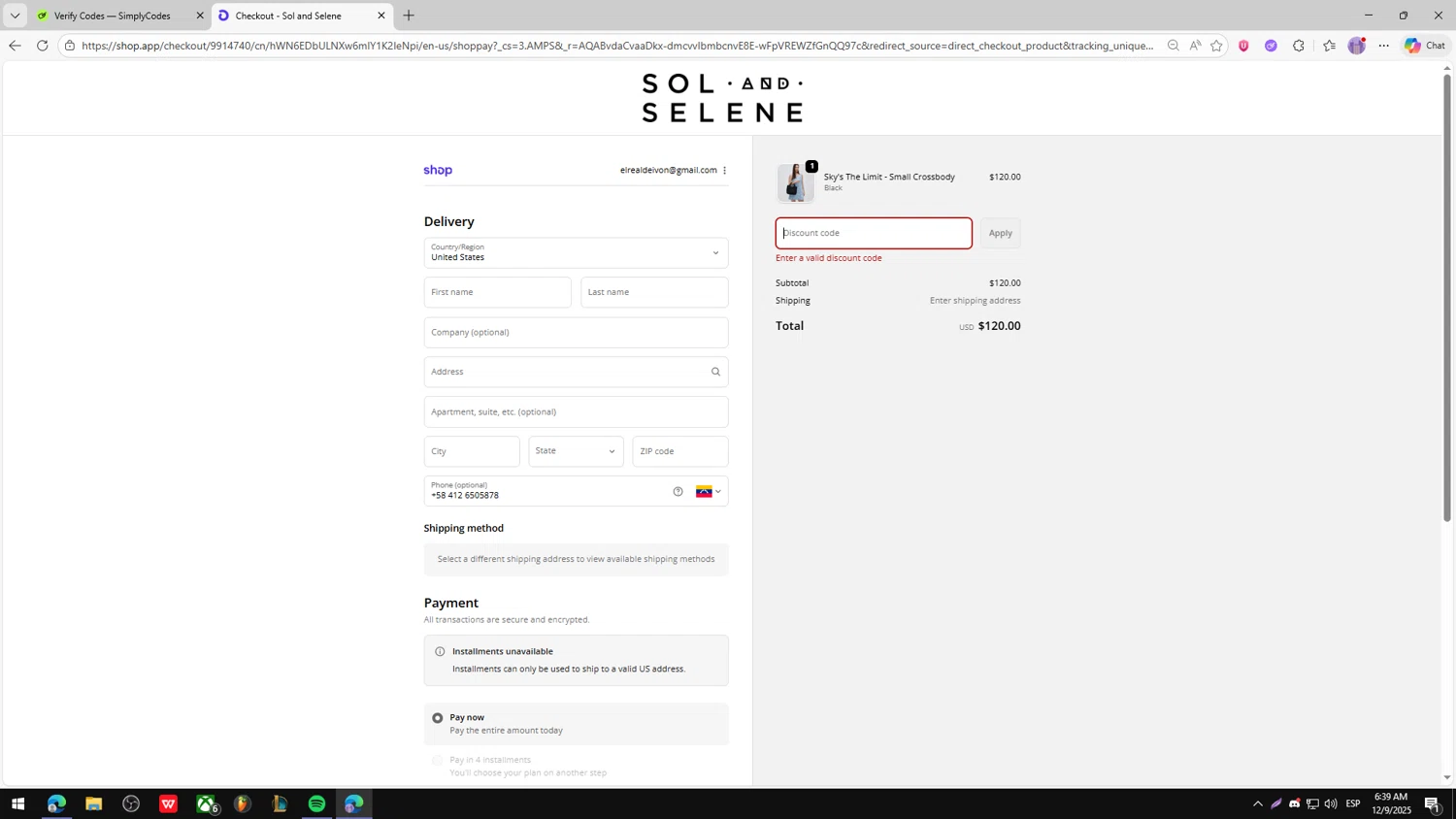Show hidden system tray icons
This screenshot has height=819, width=1456.
(x=1258, y=803)
